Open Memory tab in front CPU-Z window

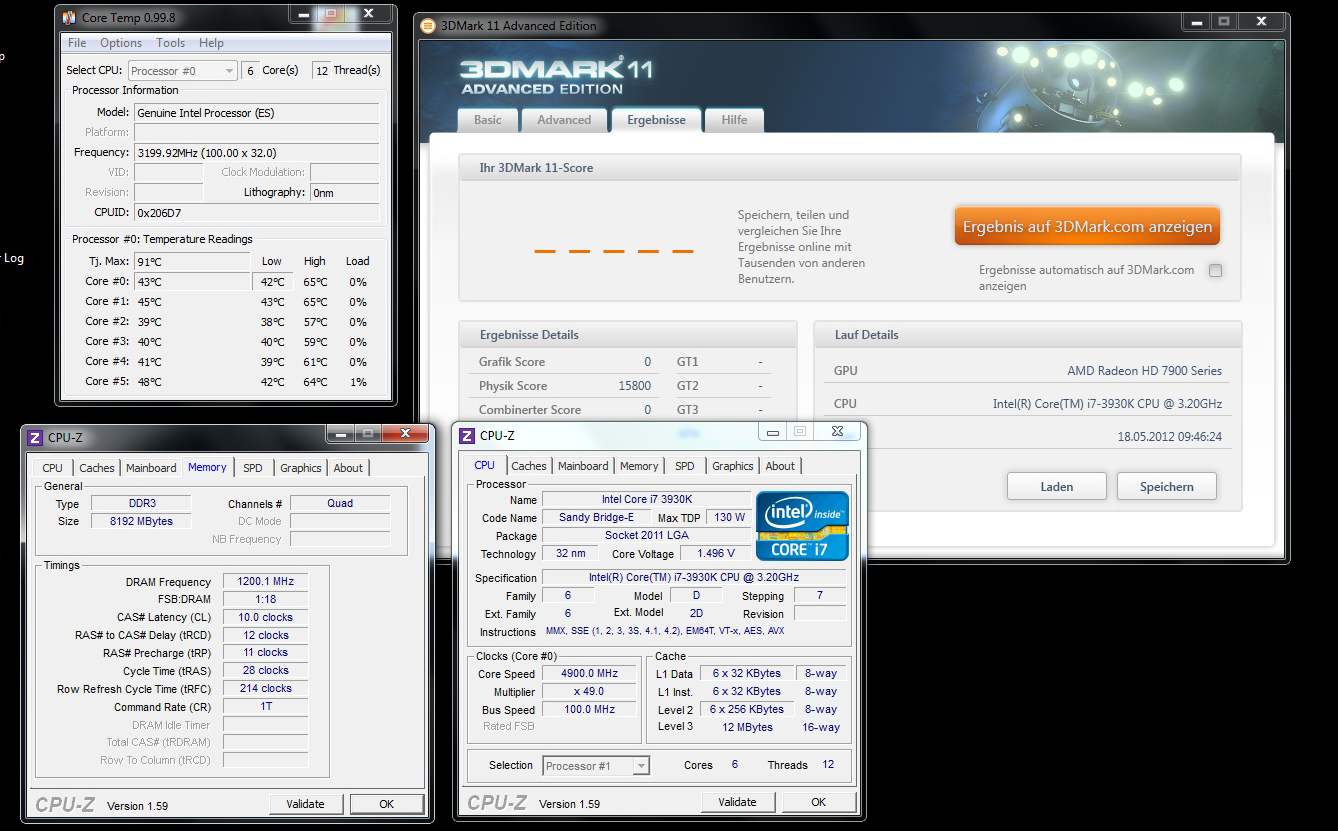tap(639, 466)
